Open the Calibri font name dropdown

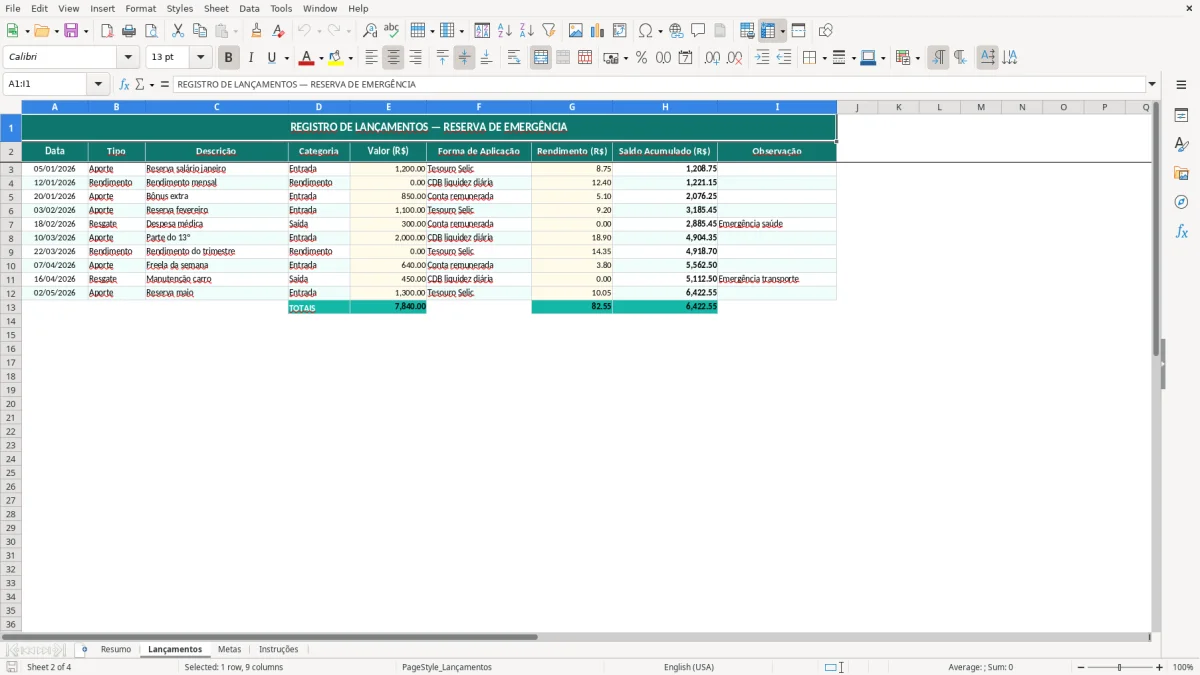tap(128, 58)
